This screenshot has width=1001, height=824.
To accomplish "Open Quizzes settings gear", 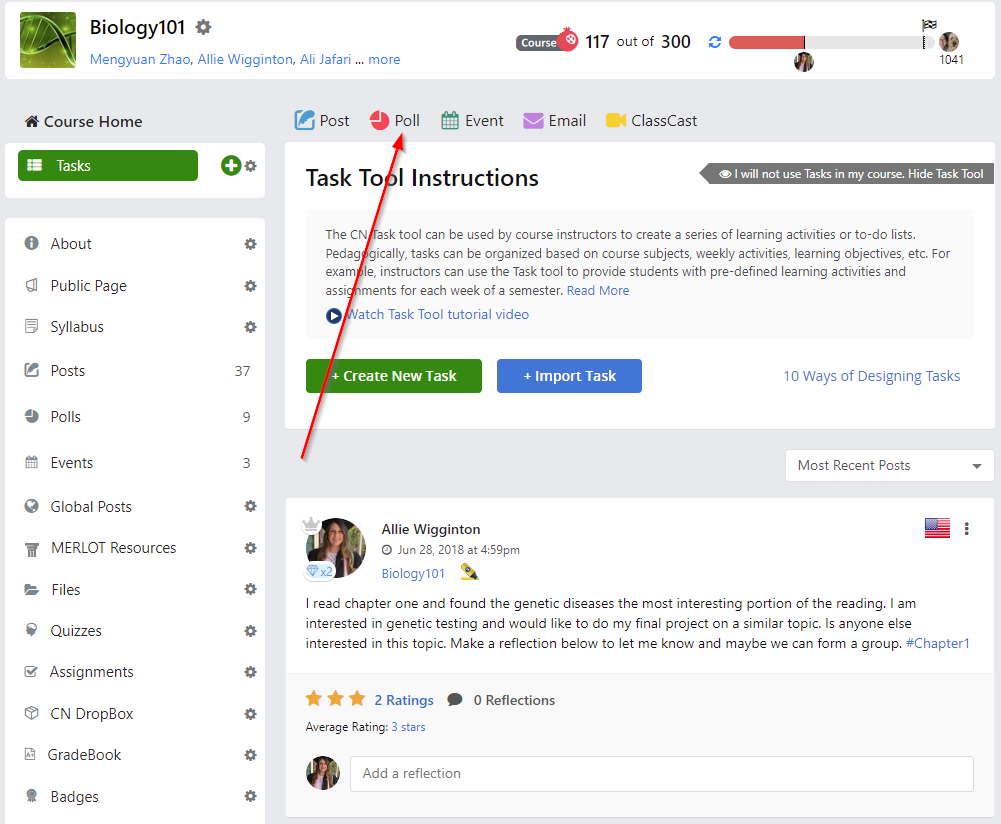I will point(250,631).
